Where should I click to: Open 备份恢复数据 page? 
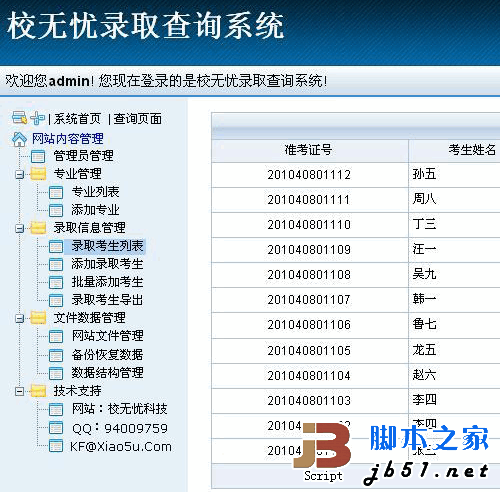(x=107, y=355)
